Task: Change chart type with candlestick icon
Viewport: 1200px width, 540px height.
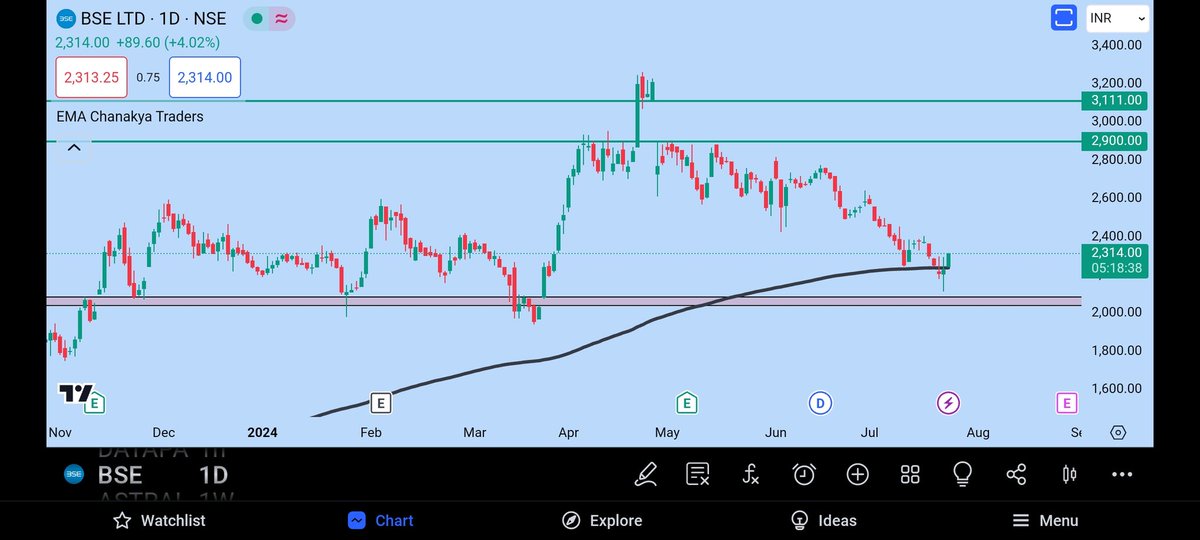Action: (1069, 474)
